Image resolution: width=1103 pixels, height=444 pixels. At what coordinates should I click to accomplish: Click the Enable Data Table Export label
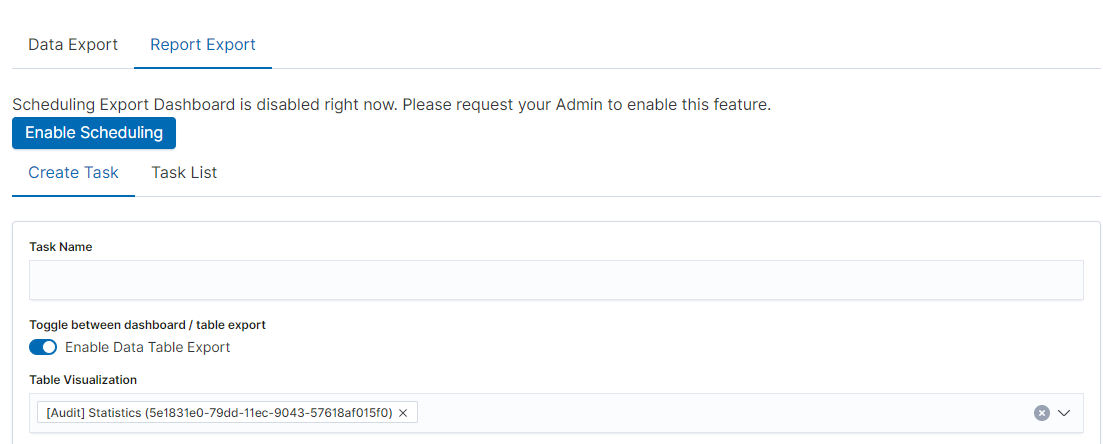tap(147, 347)
